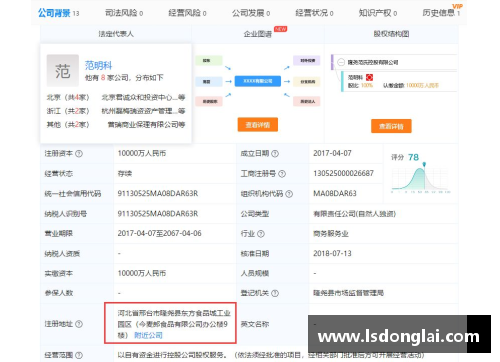Click the red icon beside shareholder 范明科

click(369, 77)
